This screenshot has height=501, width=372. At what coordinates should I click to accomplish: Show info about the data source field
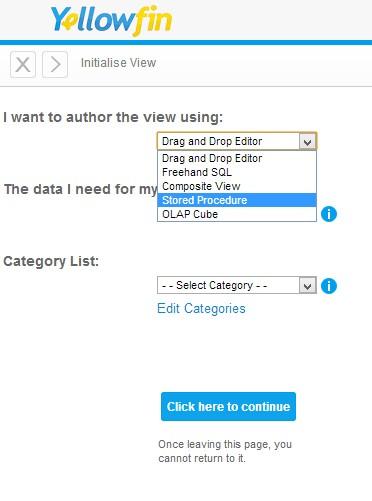coord(329,214)
